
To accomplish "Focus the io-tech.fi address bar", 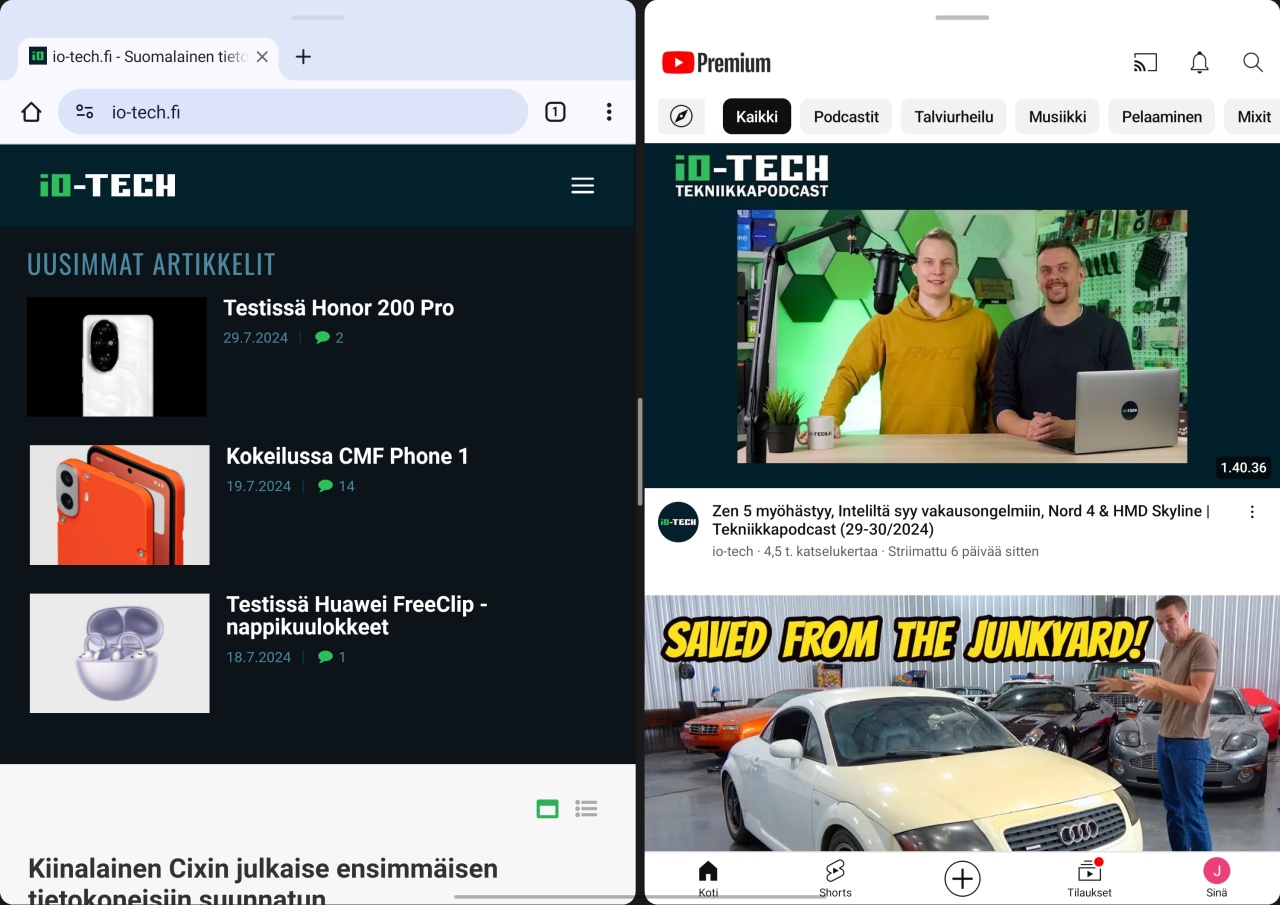I will [x=293, y=112].
